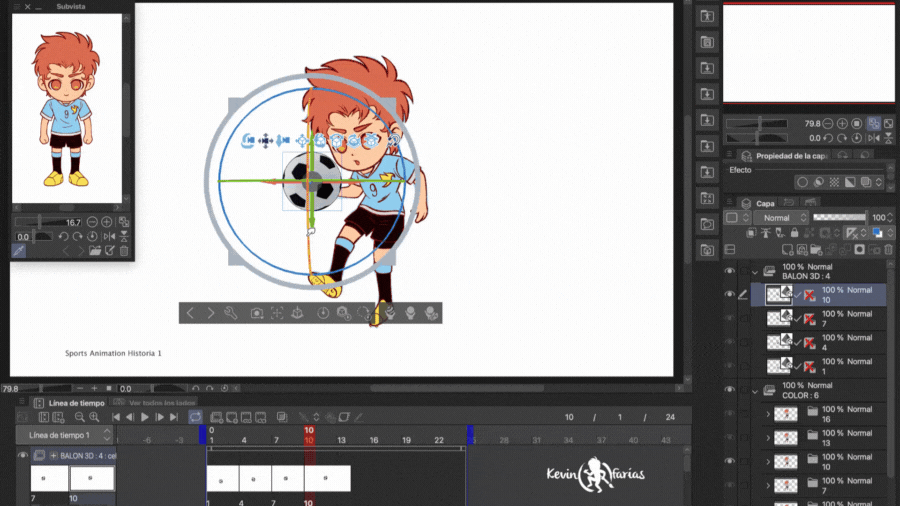
Task: Delete the image in Subvista panel
Action: (124, 251)
